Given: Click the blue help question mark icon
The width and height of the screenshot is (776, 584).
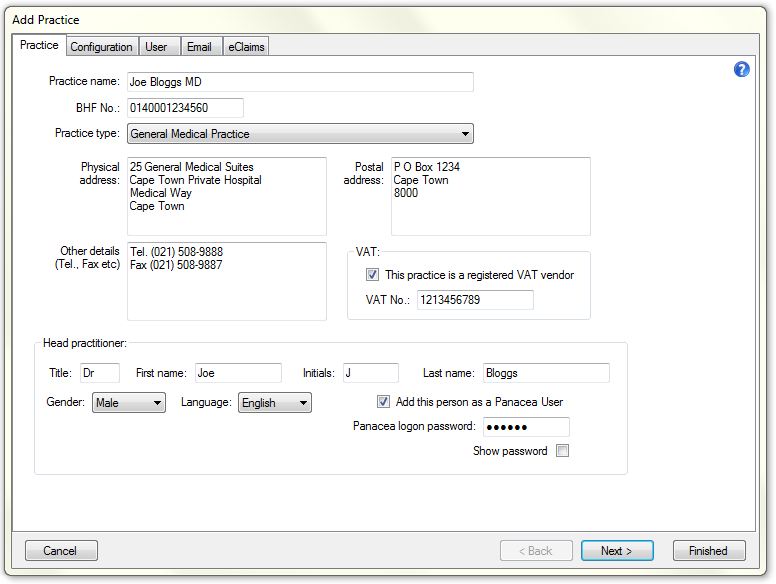Looking at the screenshot, I should (x=741, y=69).
